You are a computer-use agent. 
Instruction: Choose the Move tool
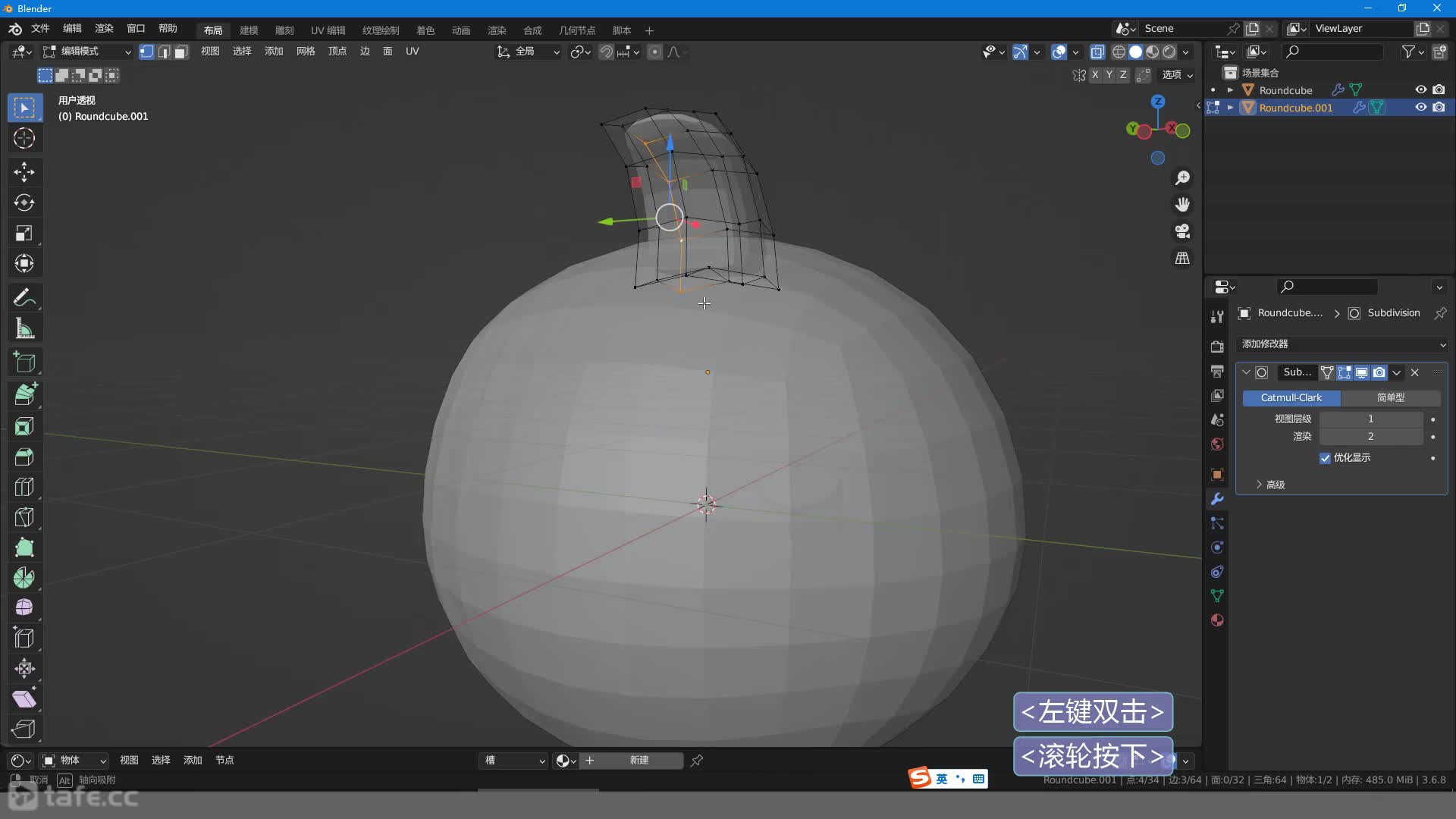pyautogui.click(x=24, y=171)
